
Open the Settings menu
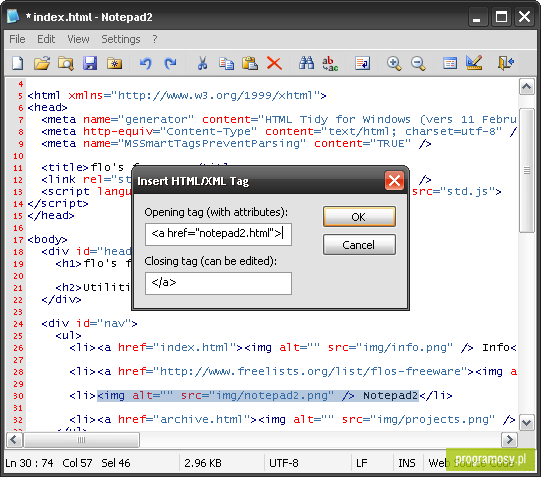coord(121,39)
